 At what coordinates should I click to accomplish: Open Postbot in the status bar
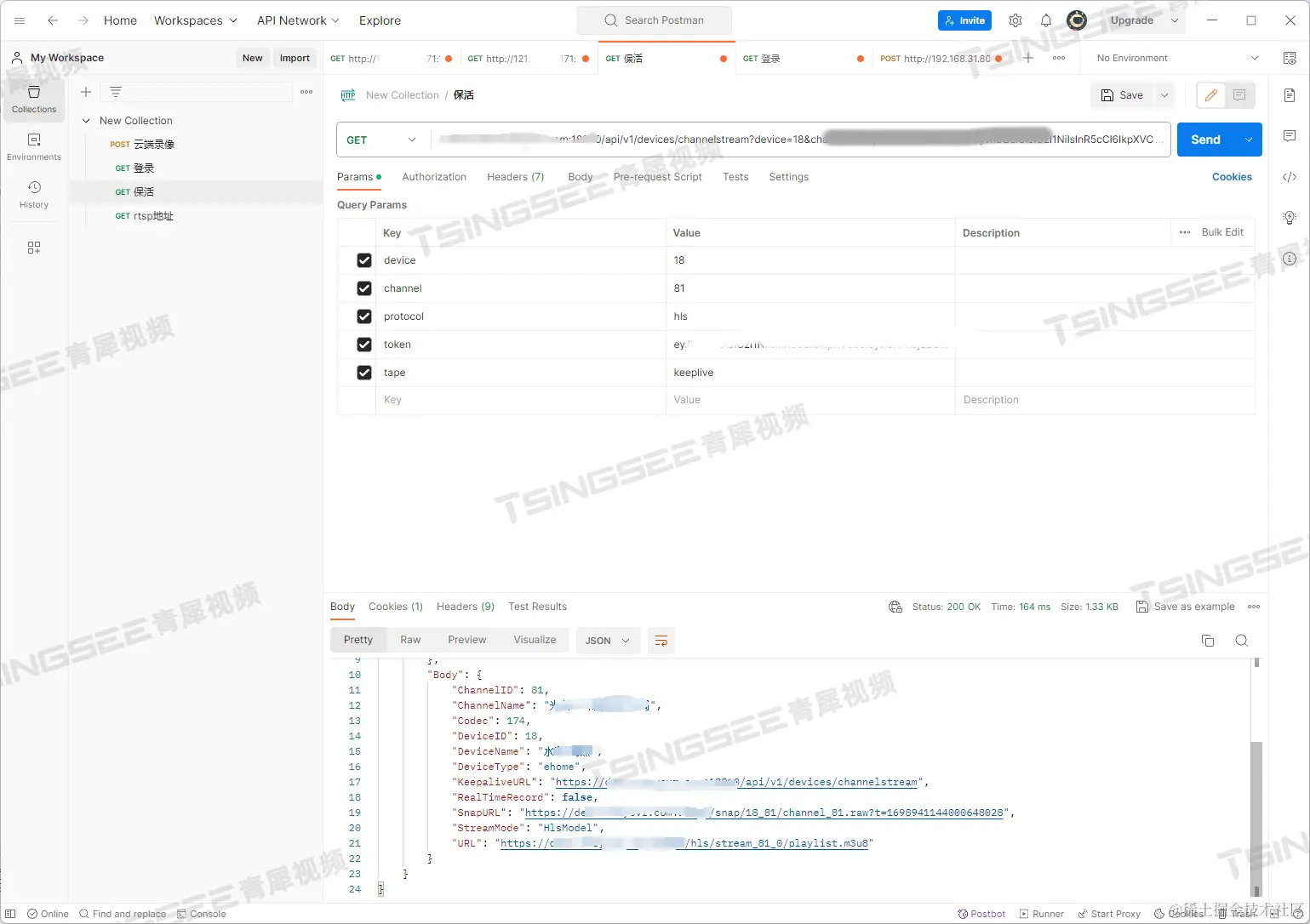[981, 914]
